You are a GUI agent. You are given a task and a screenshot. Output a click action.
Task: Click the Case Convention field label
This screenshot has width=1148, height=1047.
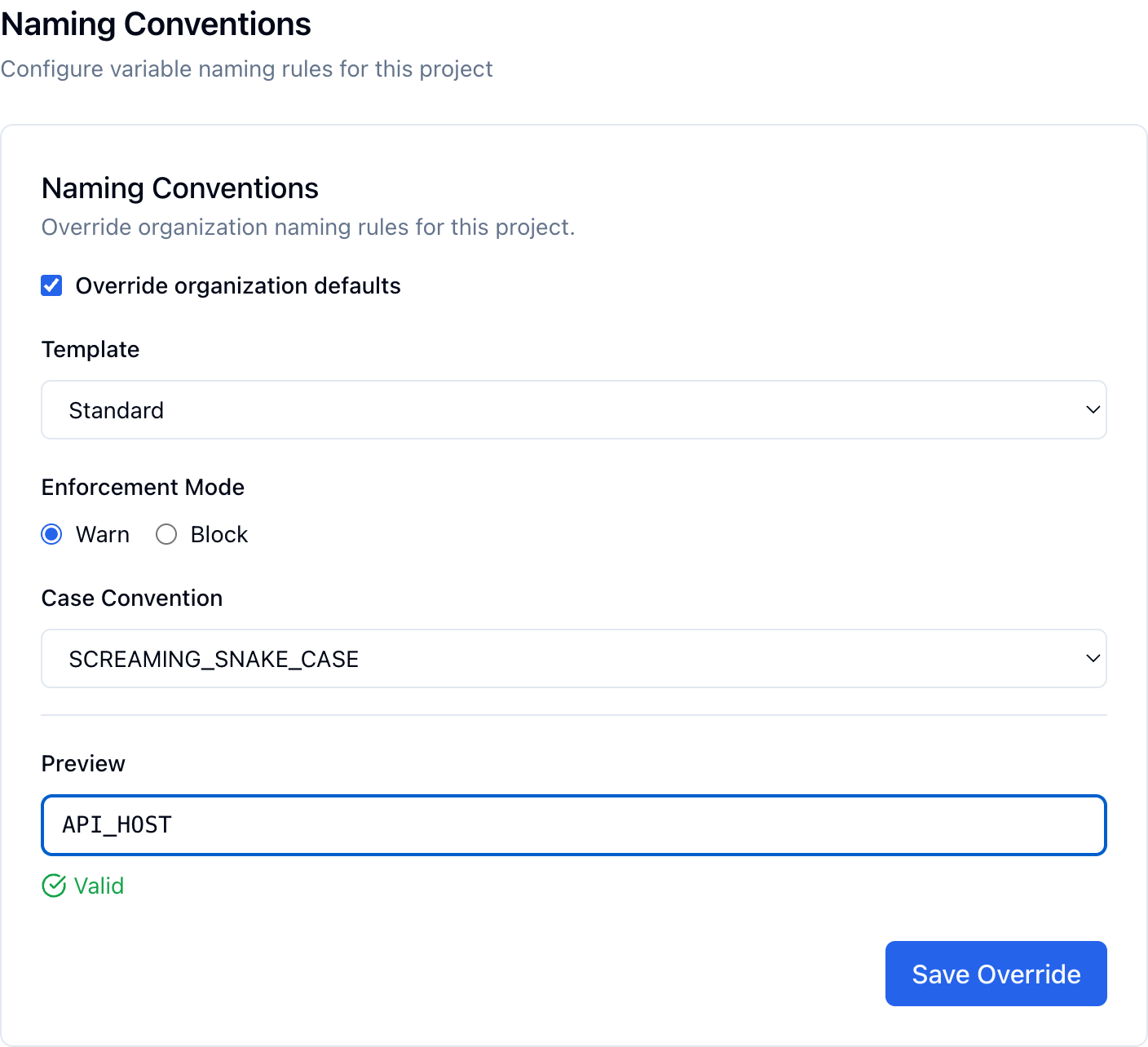(x=131, y=598)
